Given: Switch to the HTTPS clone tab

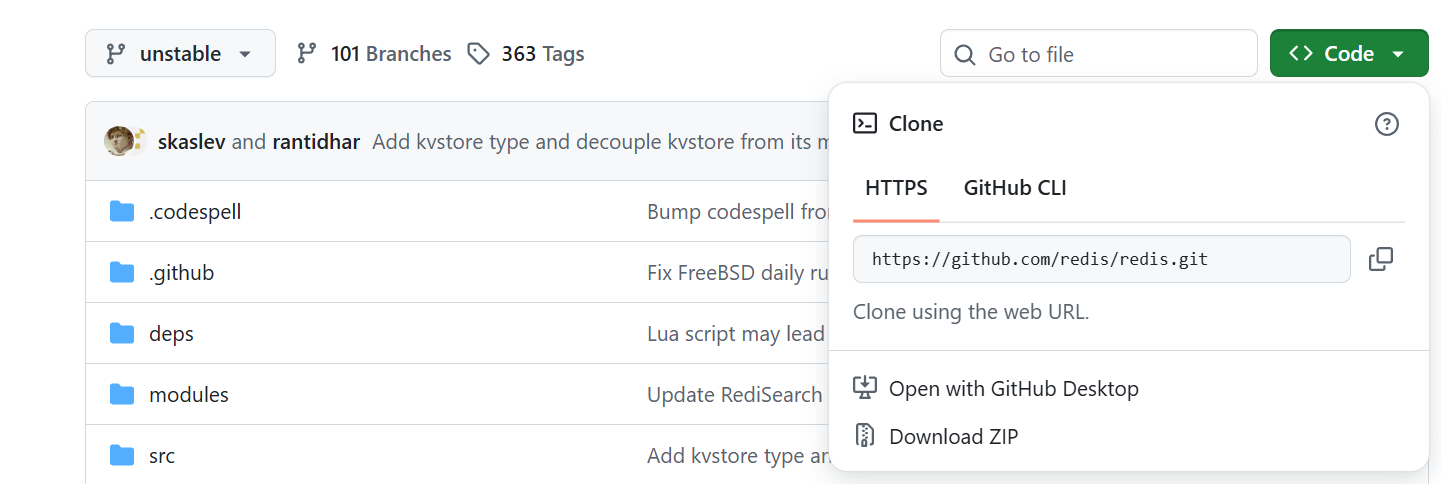Looking at the screenshot, I should [x=896, y=187].
